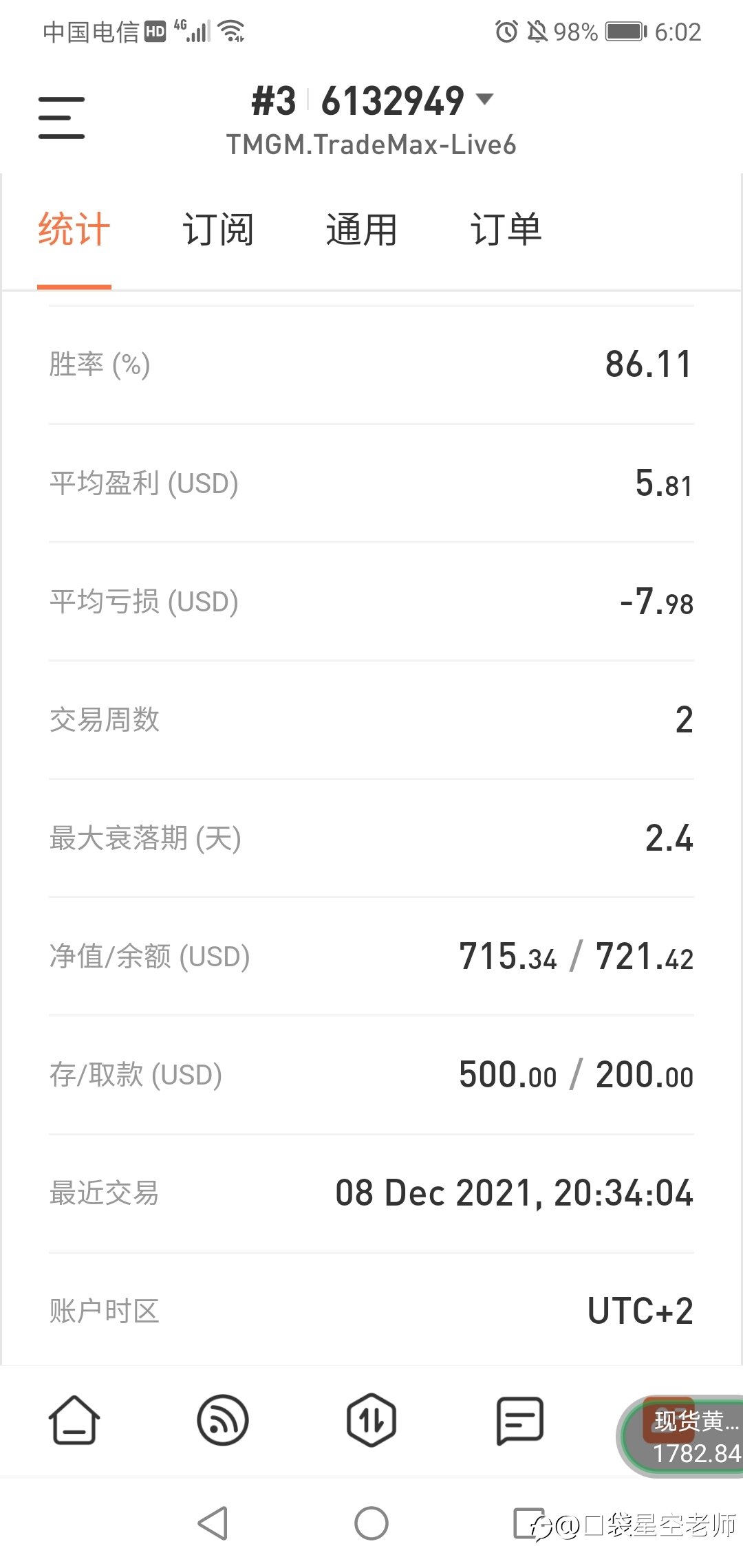Switch to the 通用 tab
The height and width of the screenshot is (1568, 743).
362,230
